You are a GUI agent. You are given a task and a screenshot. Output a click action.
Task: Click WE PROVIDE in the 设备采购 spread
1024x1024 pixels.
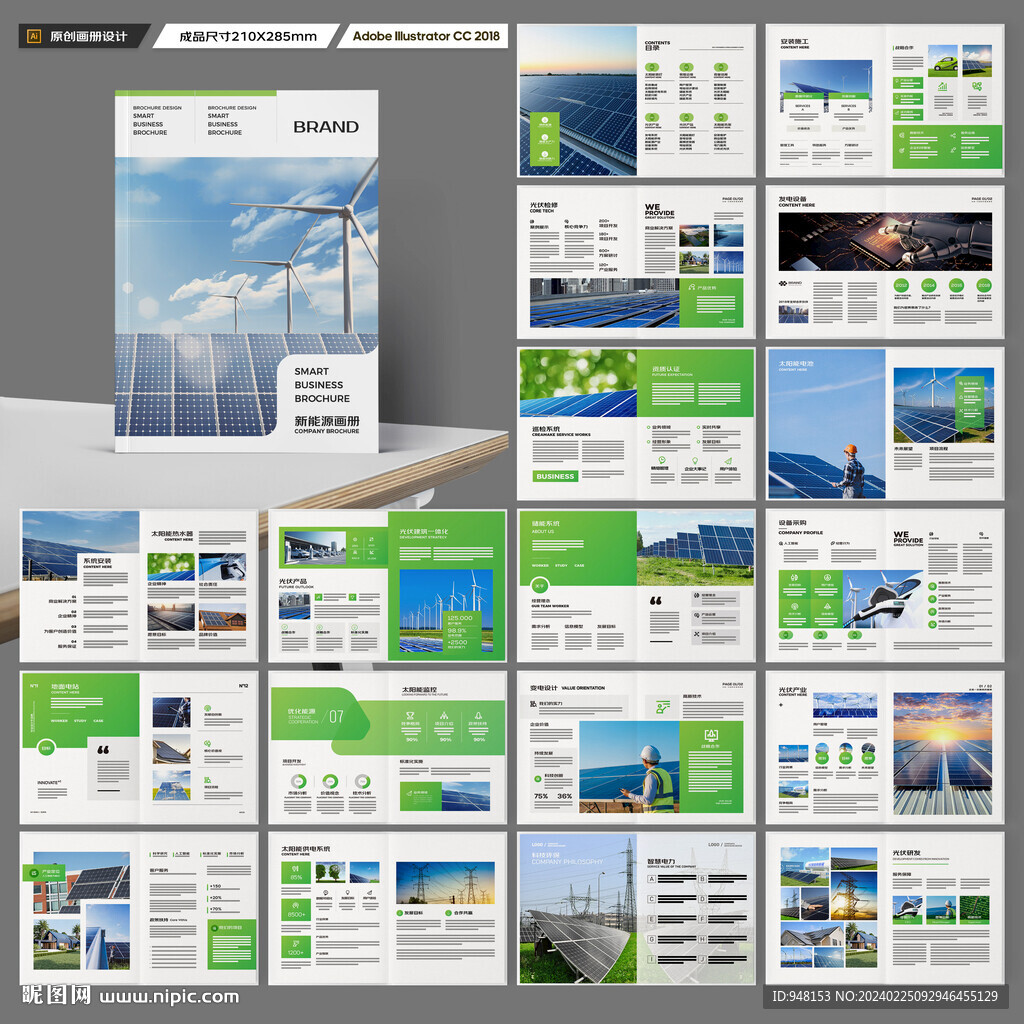[x=908, y=537]
